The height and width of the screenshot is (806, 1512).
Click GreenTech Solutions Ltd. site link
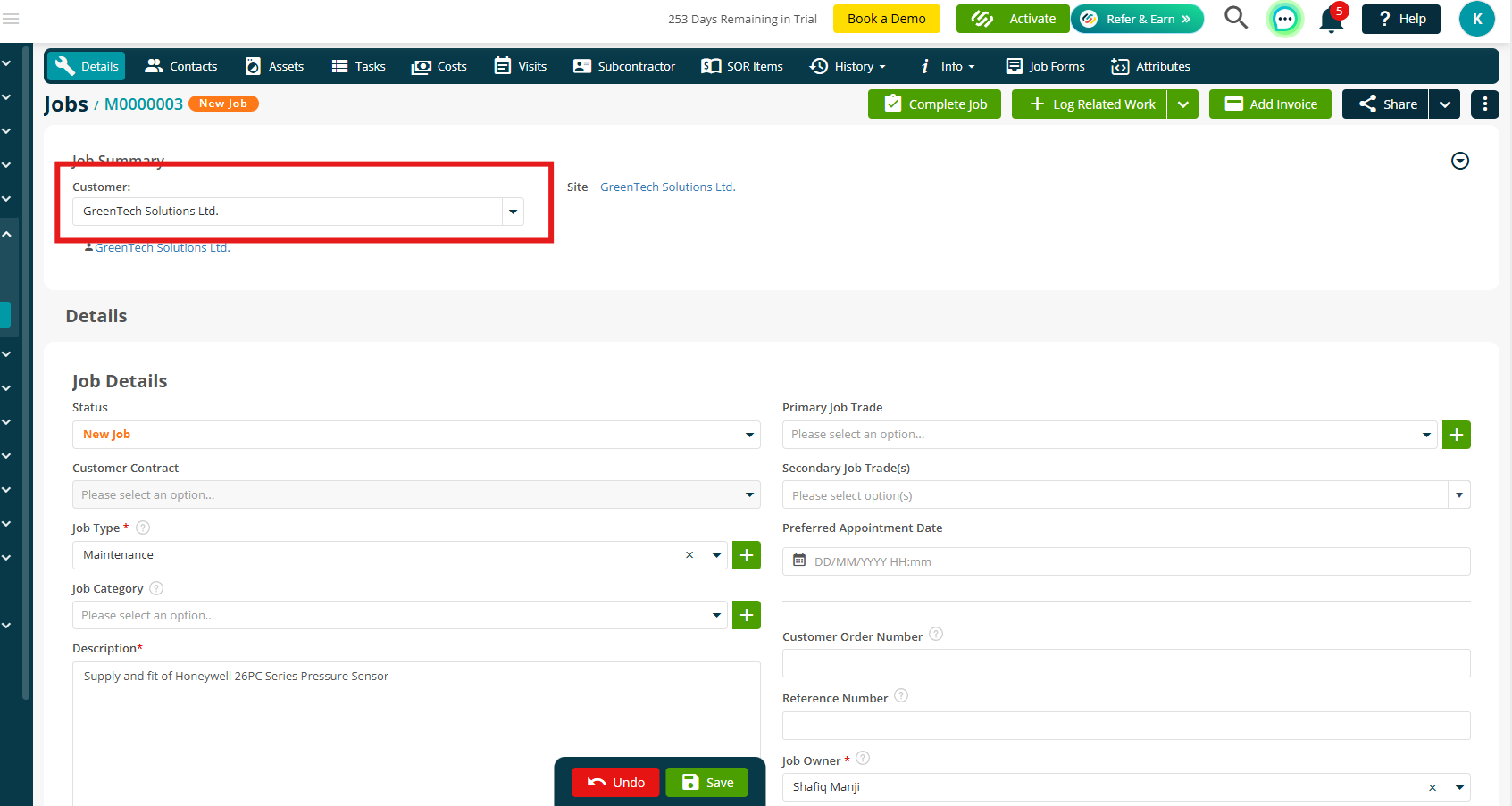click(668, 187)
